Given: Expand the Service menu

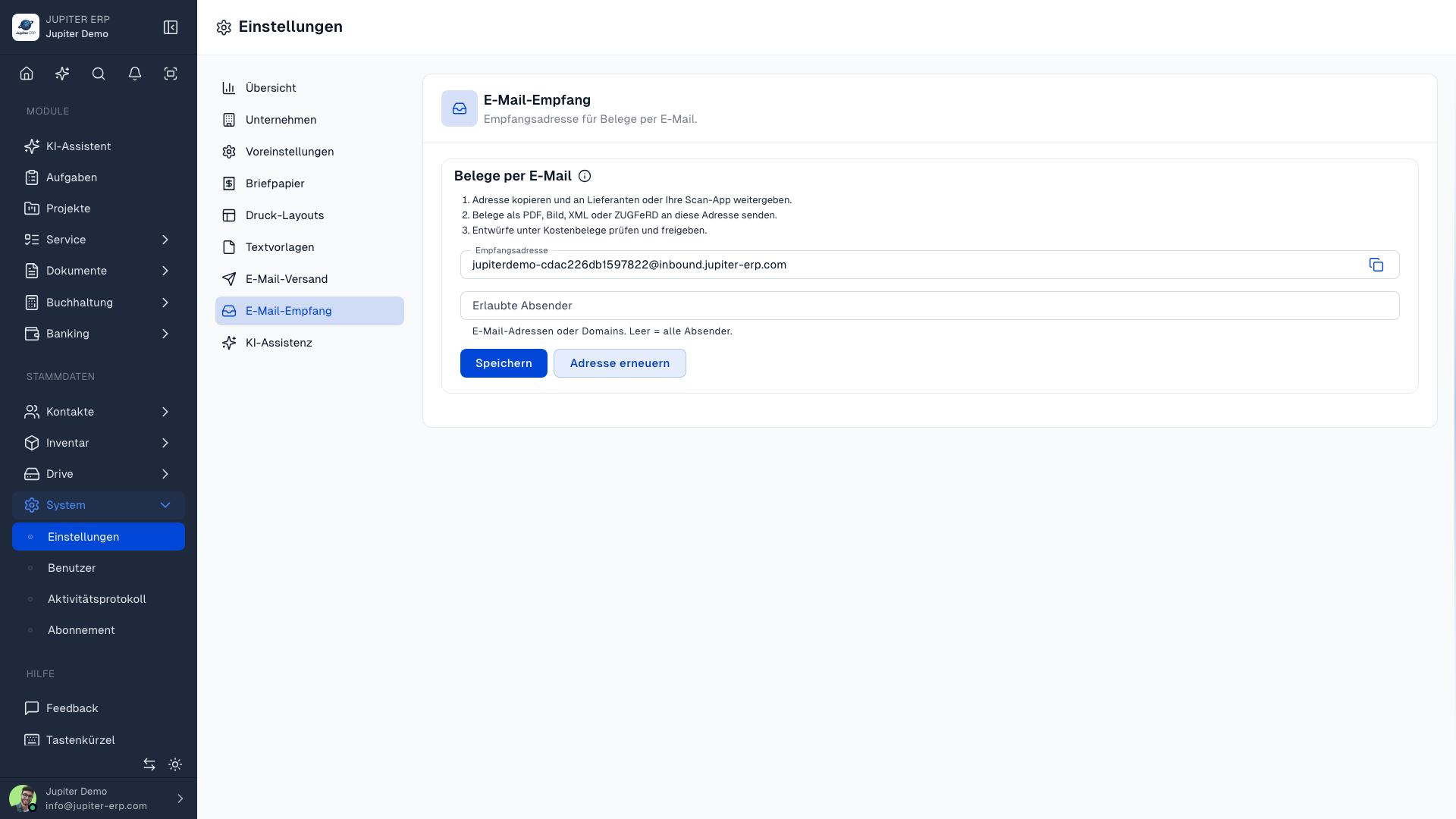Looking at the screenshot, I should coord(99,240).
